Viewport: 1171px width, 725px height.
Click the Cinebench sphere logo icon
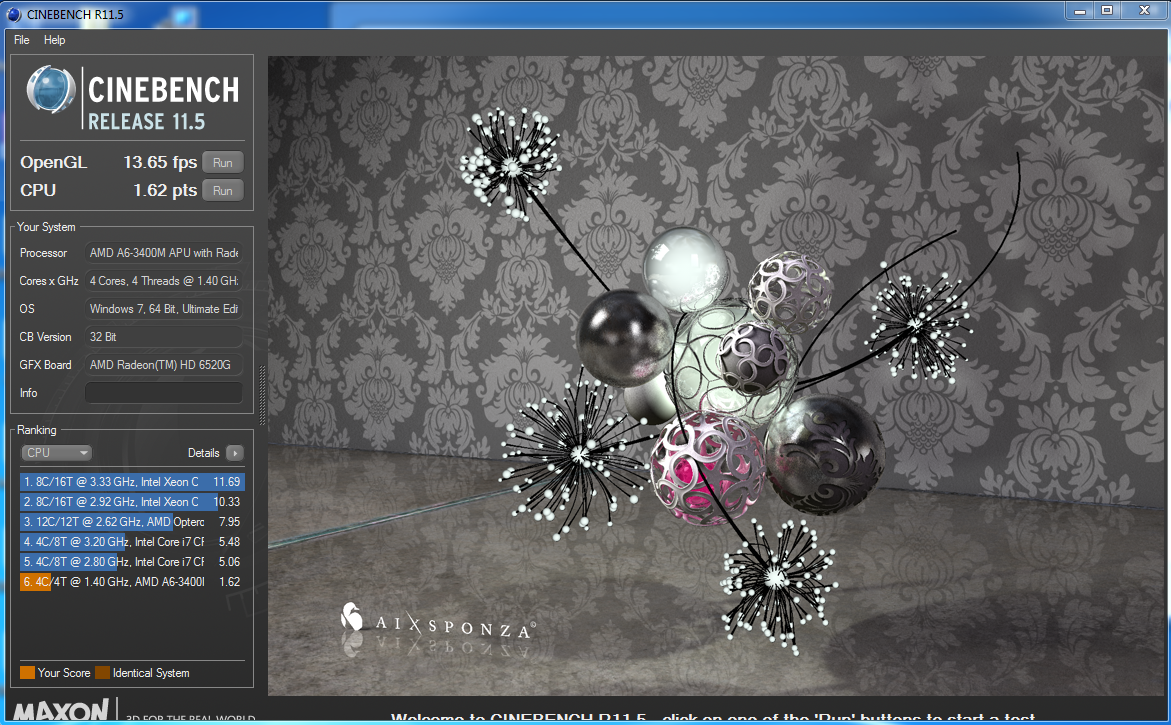coord(51,90)
